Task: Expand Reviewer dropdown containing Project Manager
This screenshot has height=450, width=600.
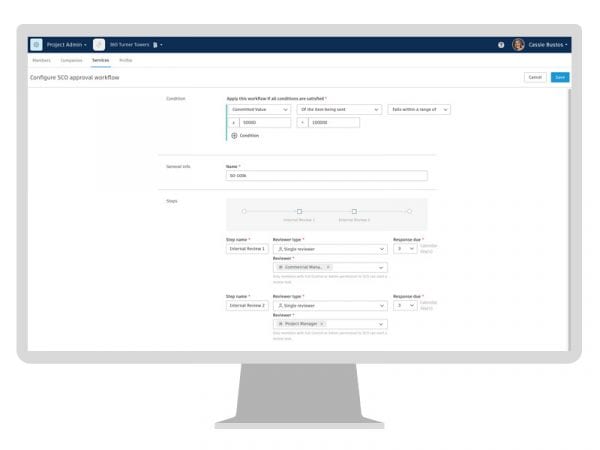Action: pos(381,324)
